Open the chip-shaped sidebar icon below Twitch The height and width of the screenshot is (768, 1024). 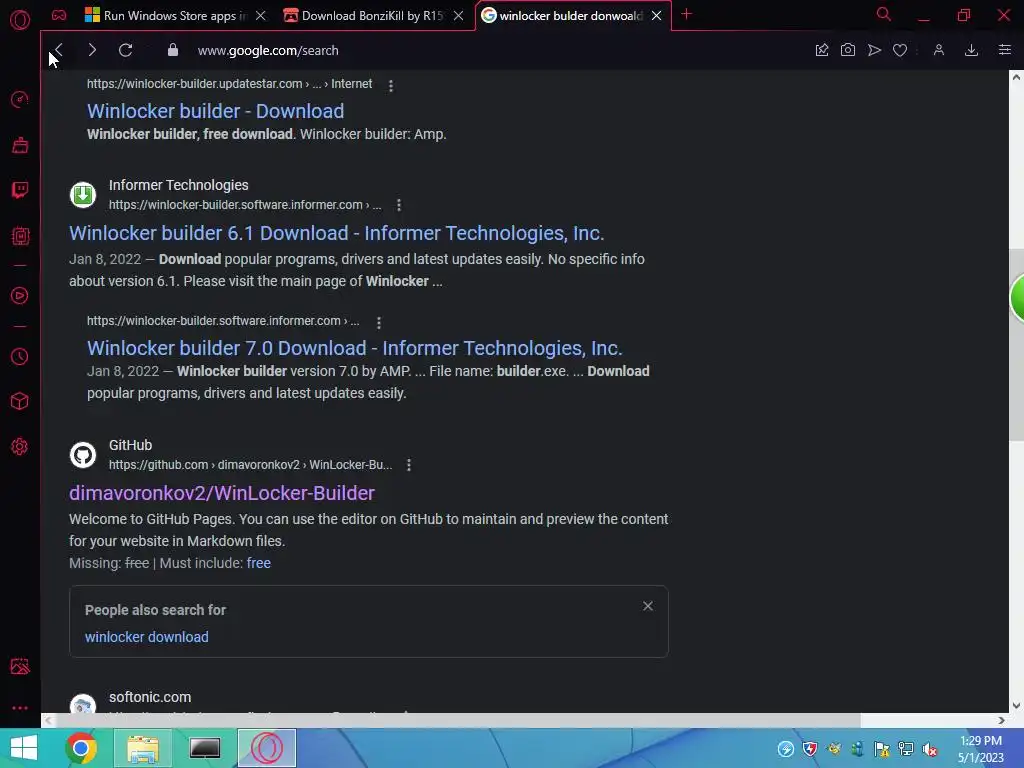pyautogui.click(x=20, y=236)
